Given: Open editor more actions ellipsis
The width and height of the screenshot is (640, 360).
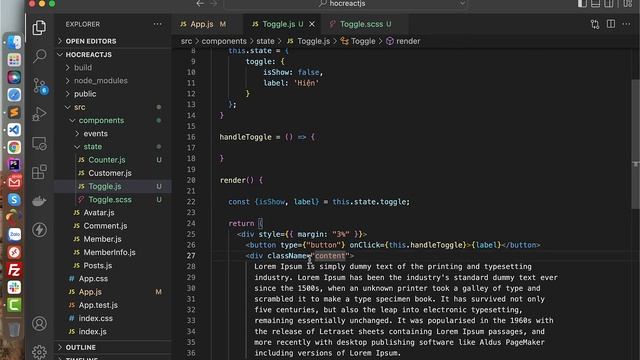Looking at the screenshot, I should click(x=626, y=24).
